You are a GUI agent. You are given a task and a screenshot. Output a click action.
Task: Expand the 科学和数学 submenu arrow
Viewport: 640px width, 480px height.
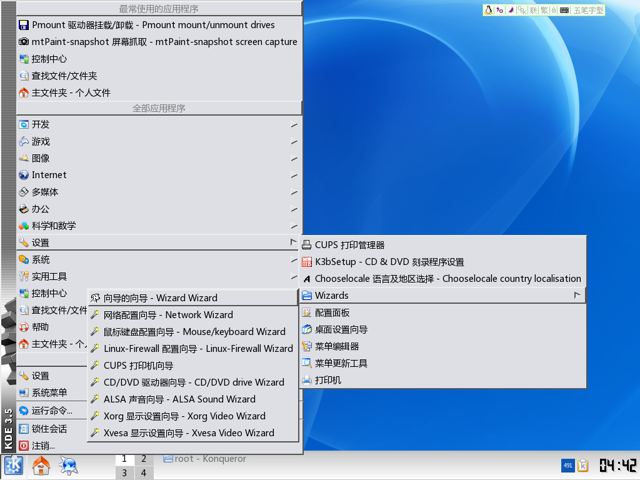click(294, 226)
